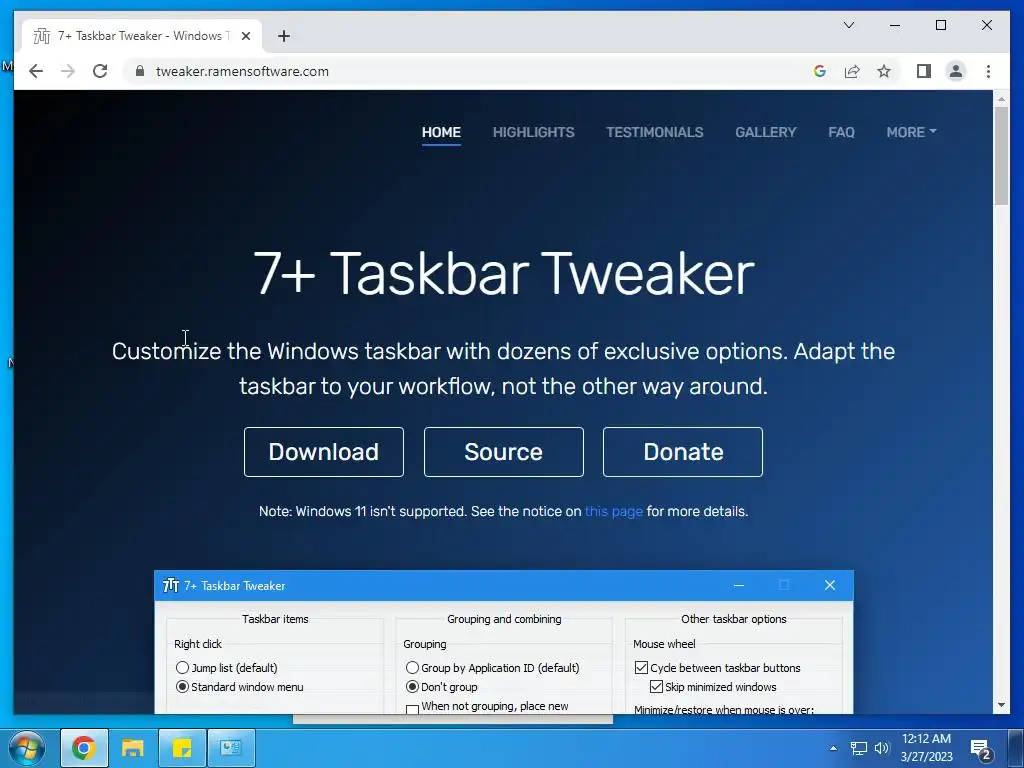Bookmark this tab with star icon
The image size is (1024, 768).
(x=884, y=71)
